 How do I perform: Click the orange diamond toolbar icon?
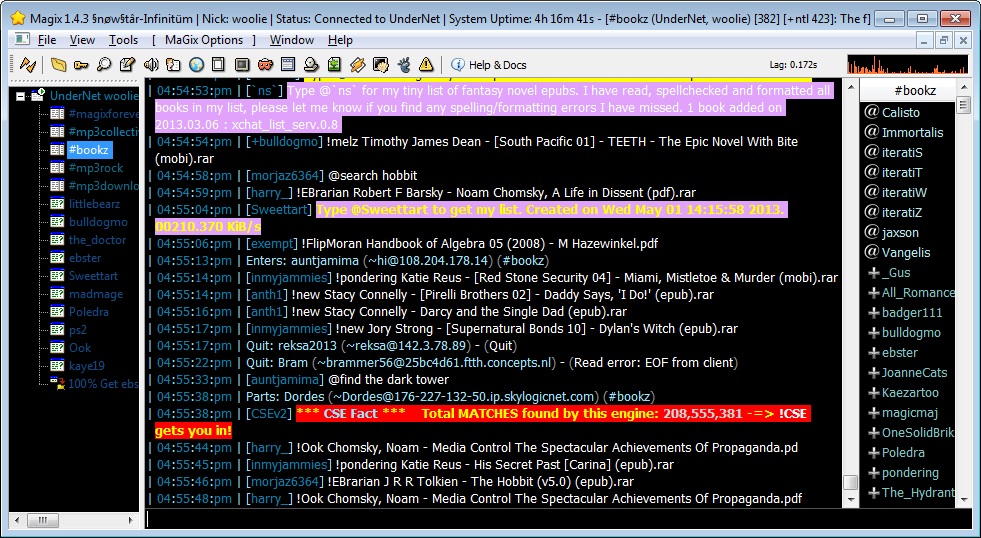click(357, 64)
